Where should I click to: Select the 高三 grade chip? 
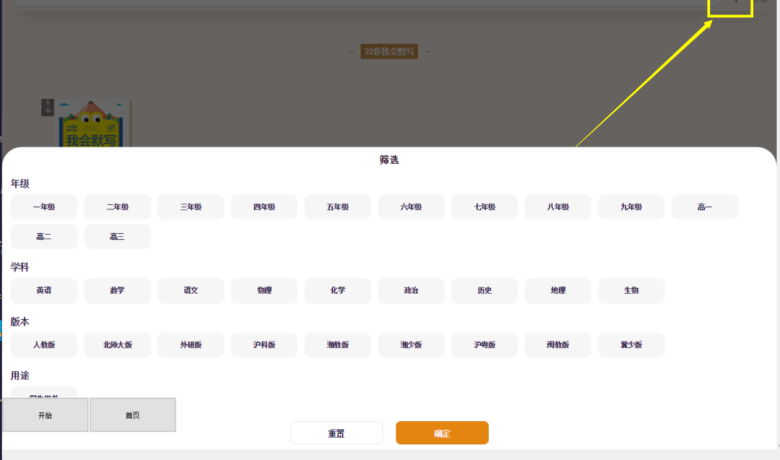click(117, 237)
